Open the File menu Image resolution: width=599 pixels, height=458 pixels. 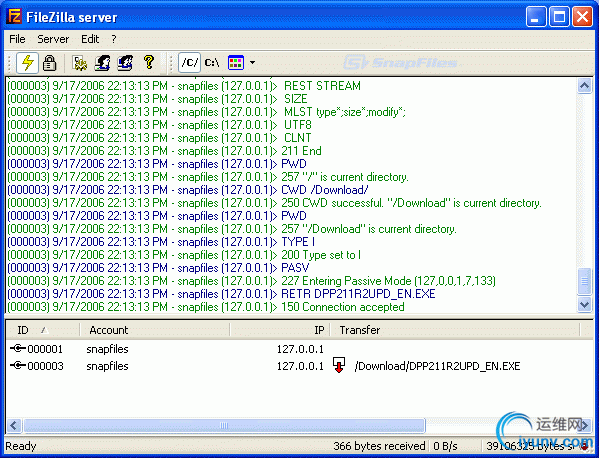17,39
